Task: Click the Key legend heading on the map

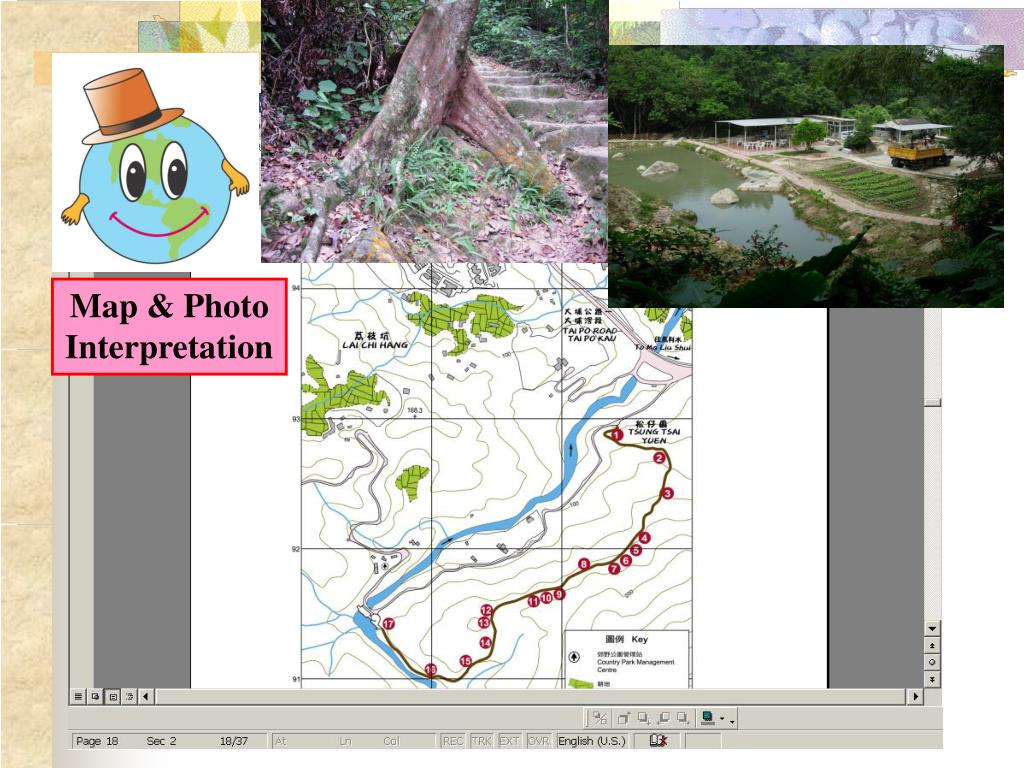Action: click(x=626, y=639)
